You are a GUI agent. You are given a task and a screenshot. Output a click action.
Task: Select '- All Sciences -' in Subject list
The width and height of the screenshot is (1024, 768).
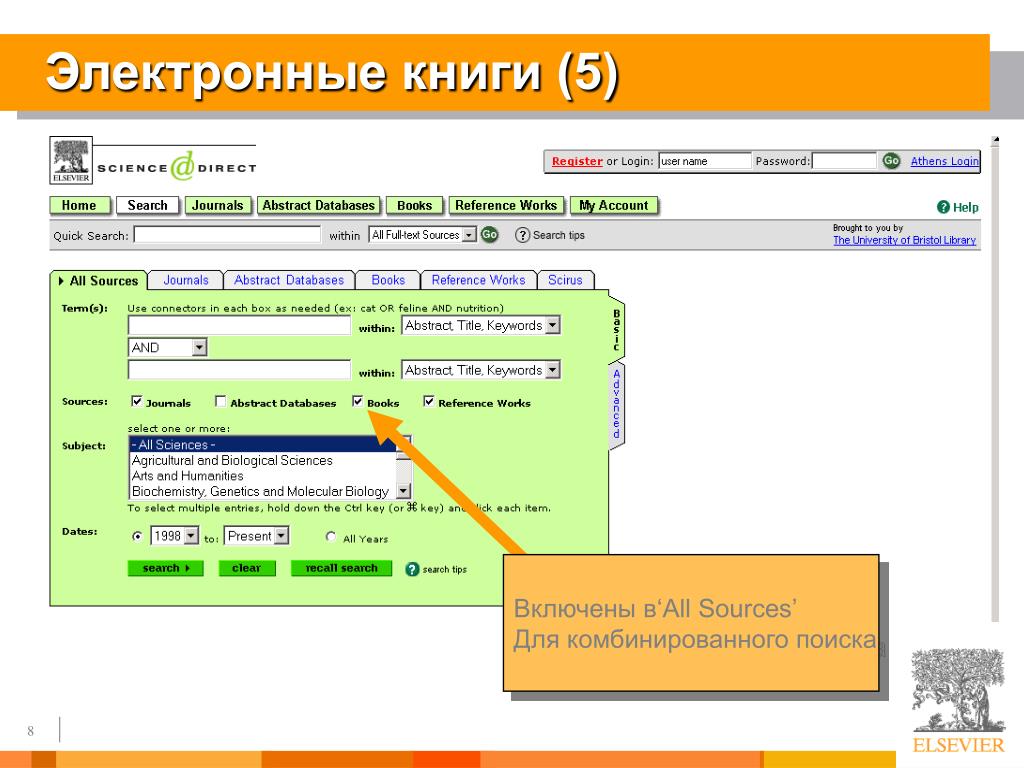263,445
